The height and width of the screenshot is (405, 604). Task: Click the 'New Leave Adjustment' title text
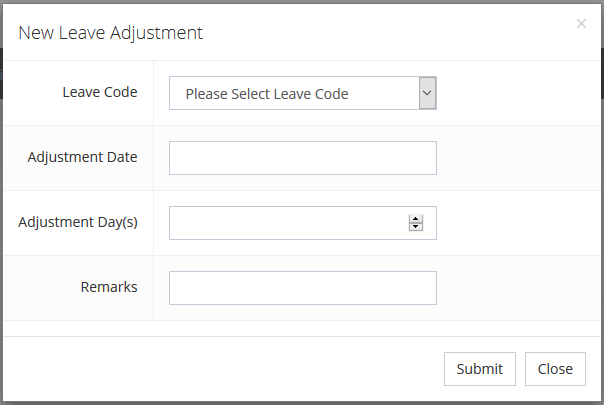[x=110, y=33]
